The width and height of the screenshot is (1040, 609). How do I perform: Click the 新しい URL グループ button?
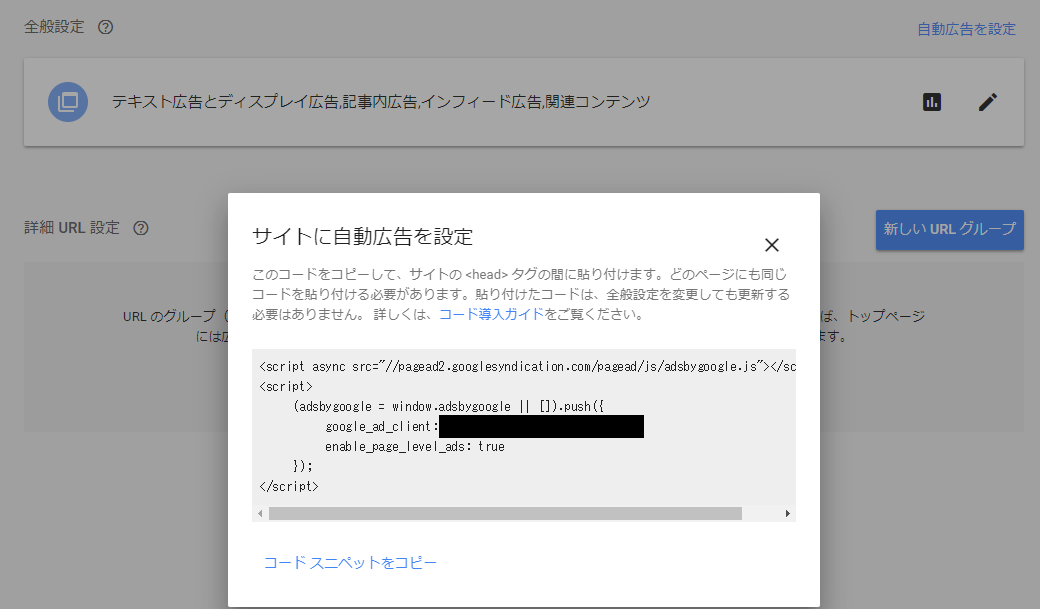tap(950, 230)
